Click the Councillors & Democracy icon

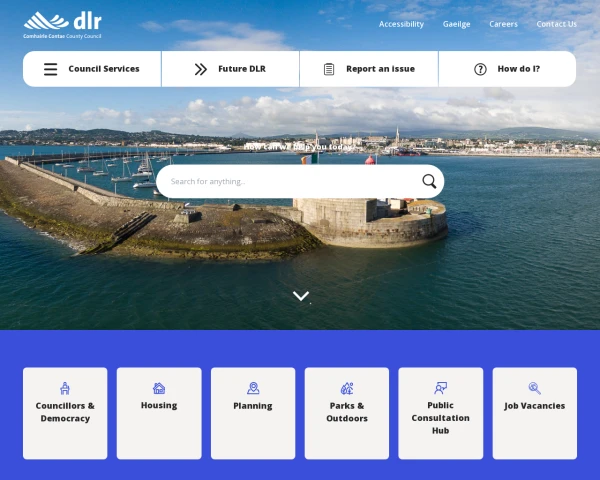65,388
